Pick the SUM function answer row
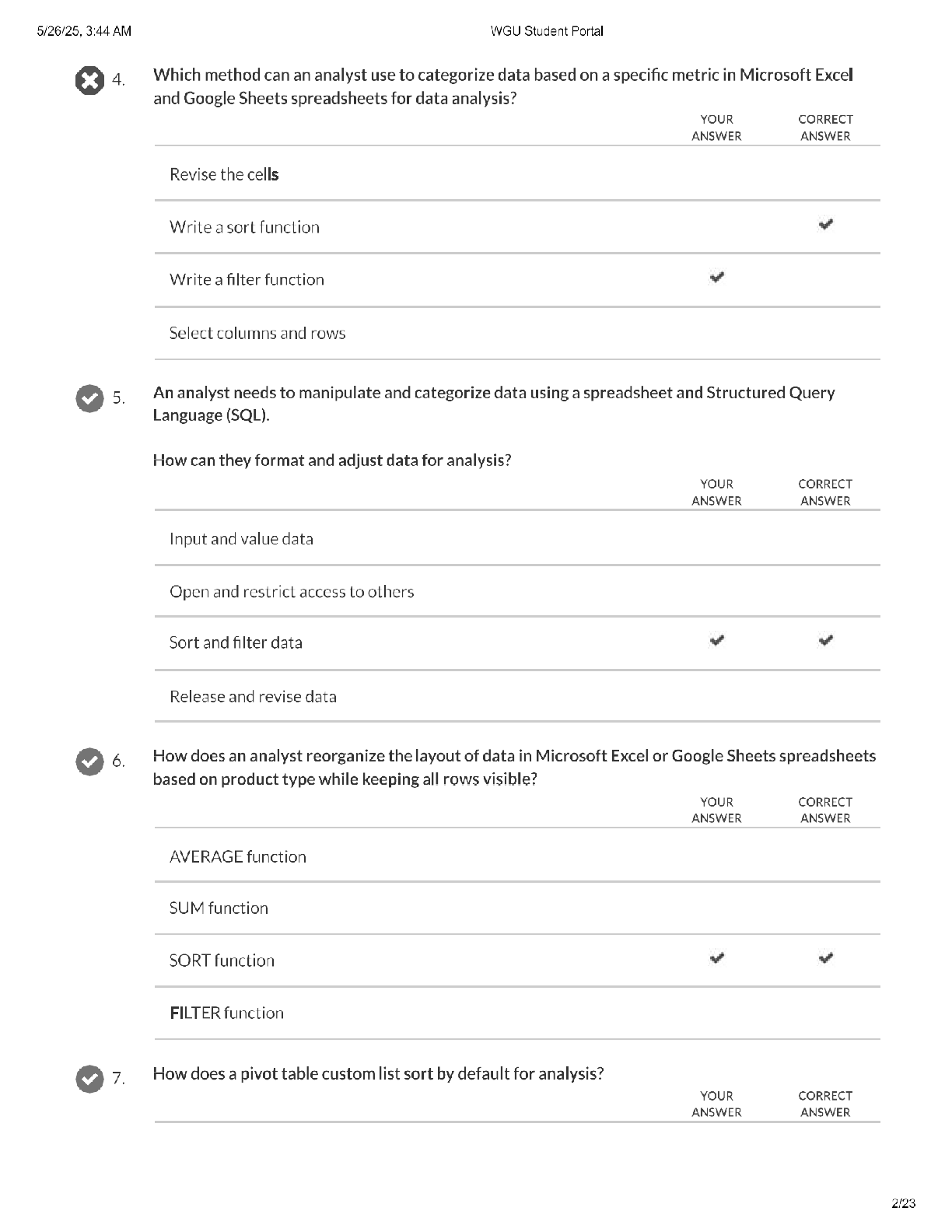Screen dimensions: 952x1232 [517, 908]
